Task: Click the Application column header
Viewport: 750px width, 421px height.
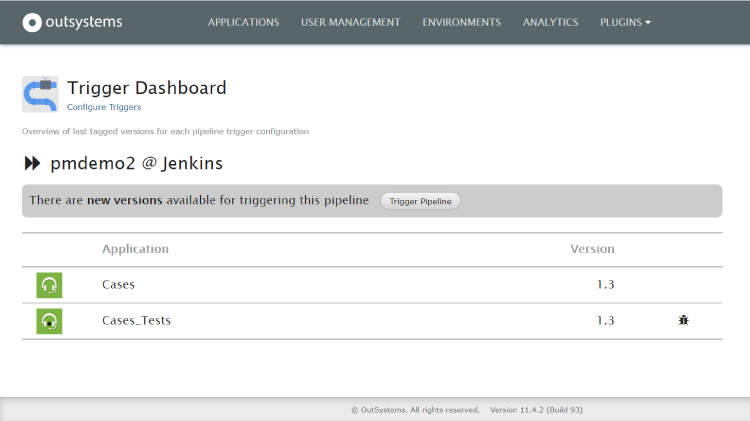Action: point(135,249)
